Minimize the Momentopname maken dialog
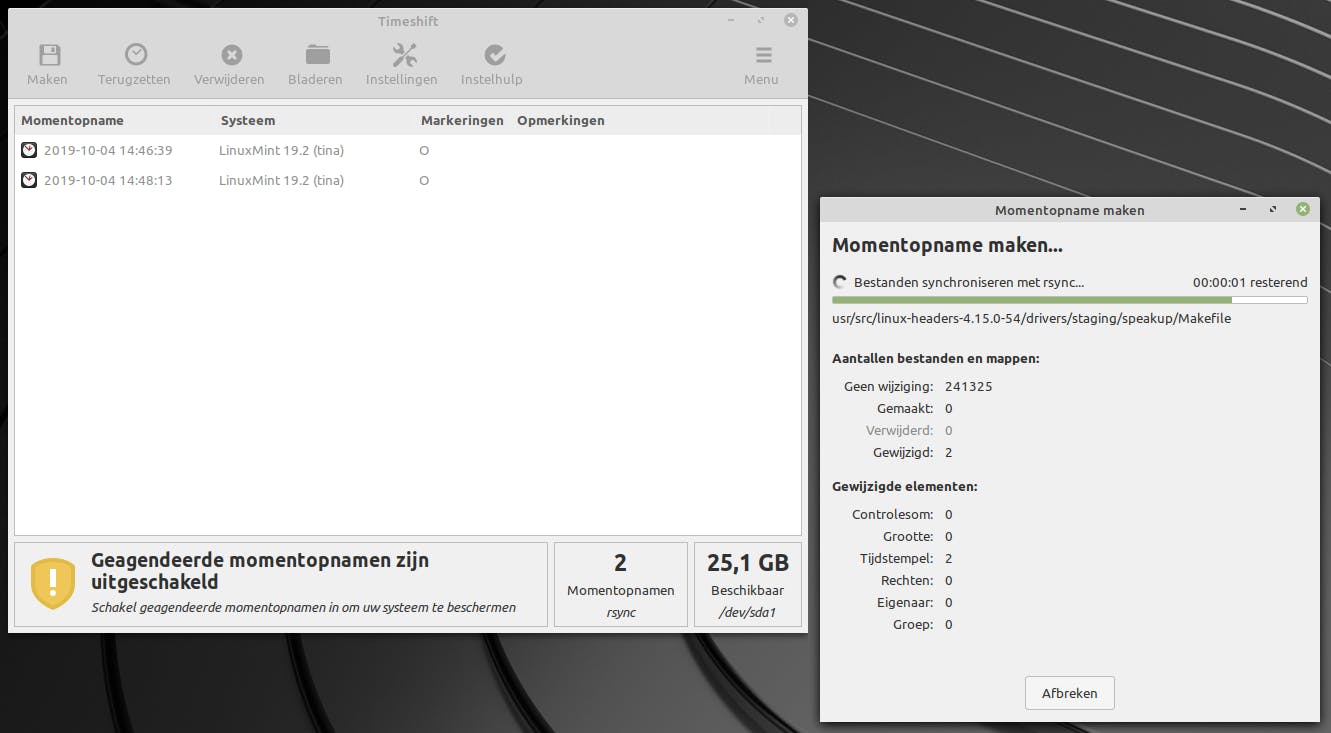 tap(1243, 210)
